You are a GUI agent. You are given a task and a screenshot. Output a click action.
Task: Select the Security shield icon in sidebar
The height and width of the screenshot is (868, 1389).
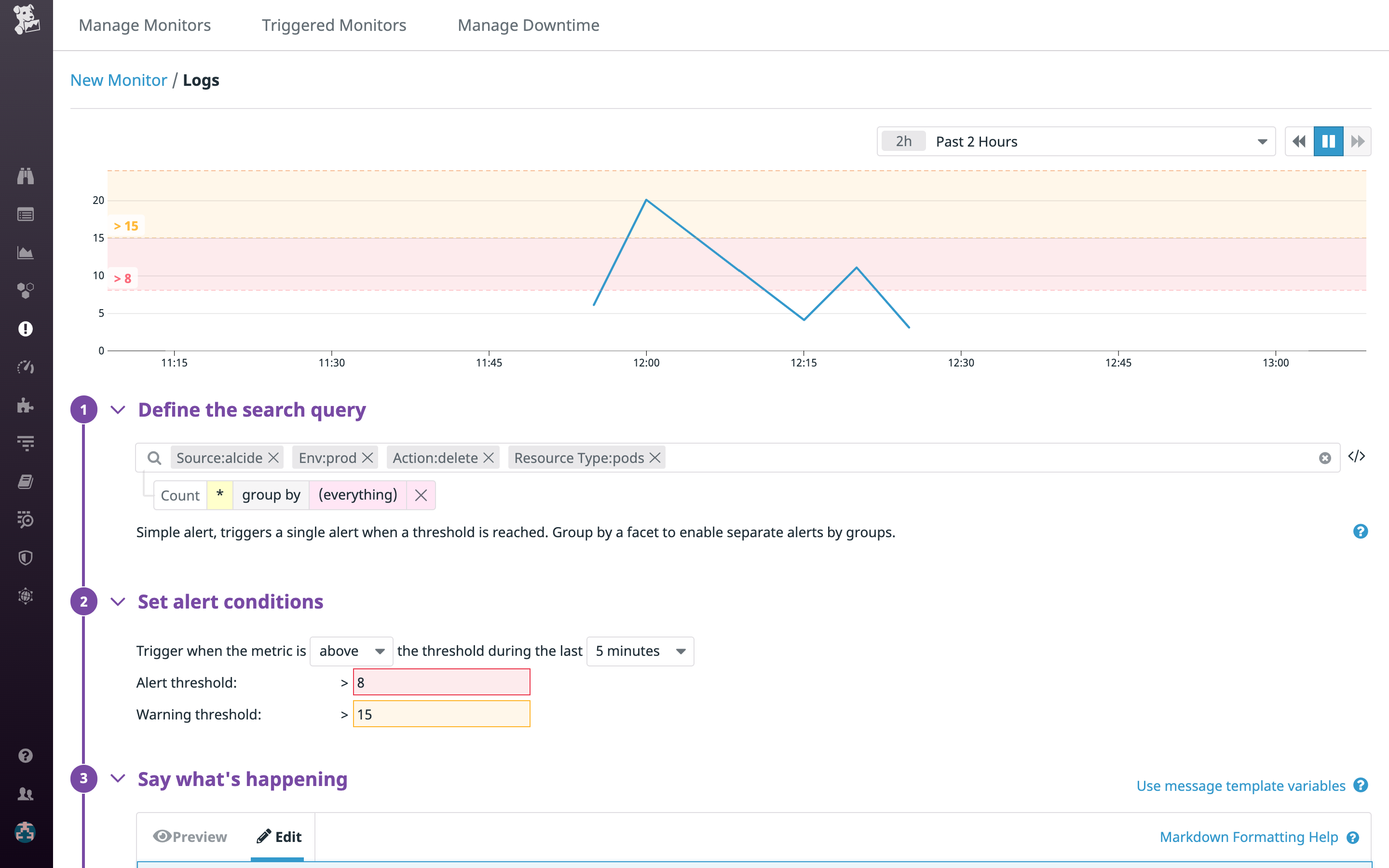click(x=25, y=557)
